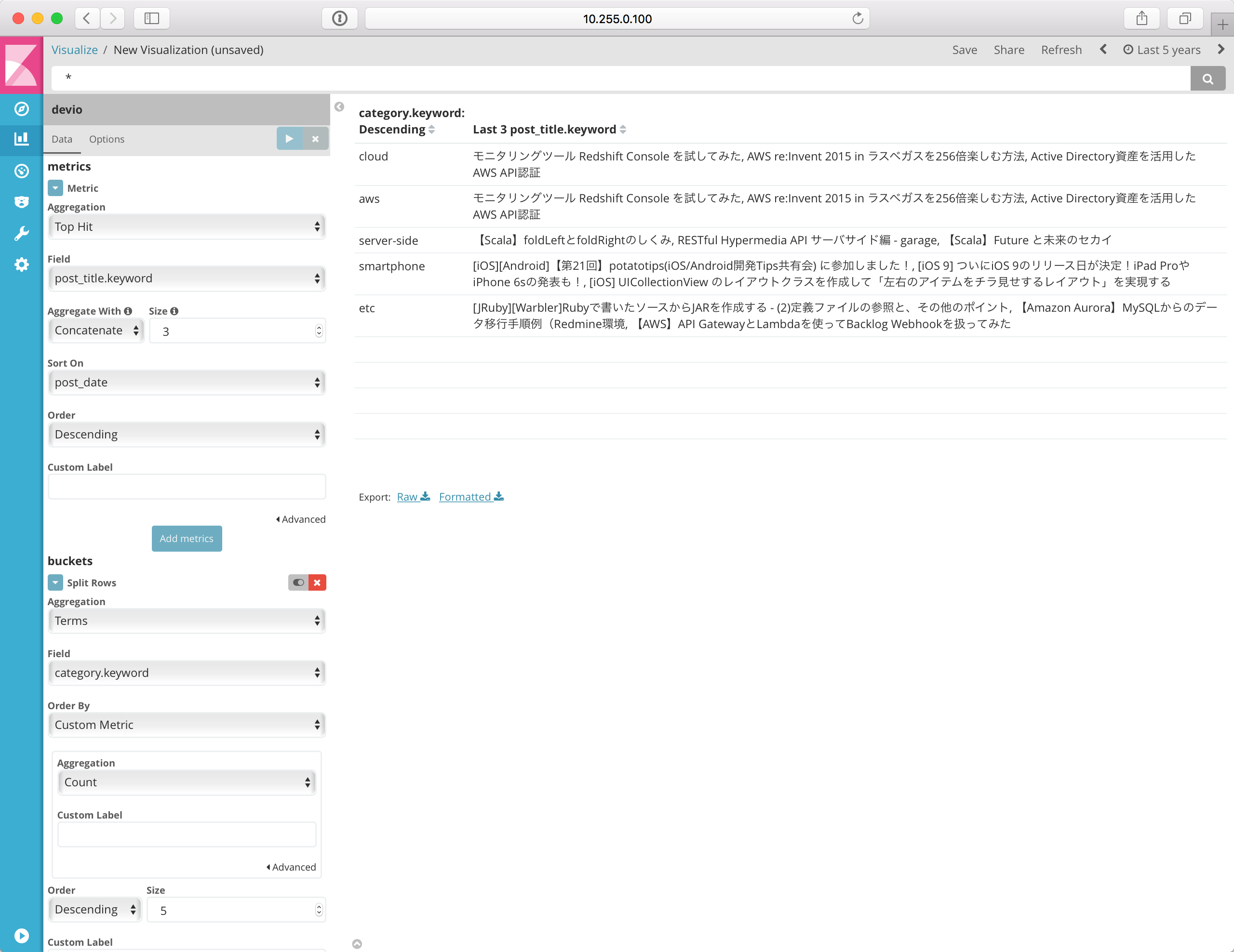The height and width of the screenshot is (952, 1234).
Task: Change Concatenate in the Aggregate With dropdown
Action: (x=95, y=331)
